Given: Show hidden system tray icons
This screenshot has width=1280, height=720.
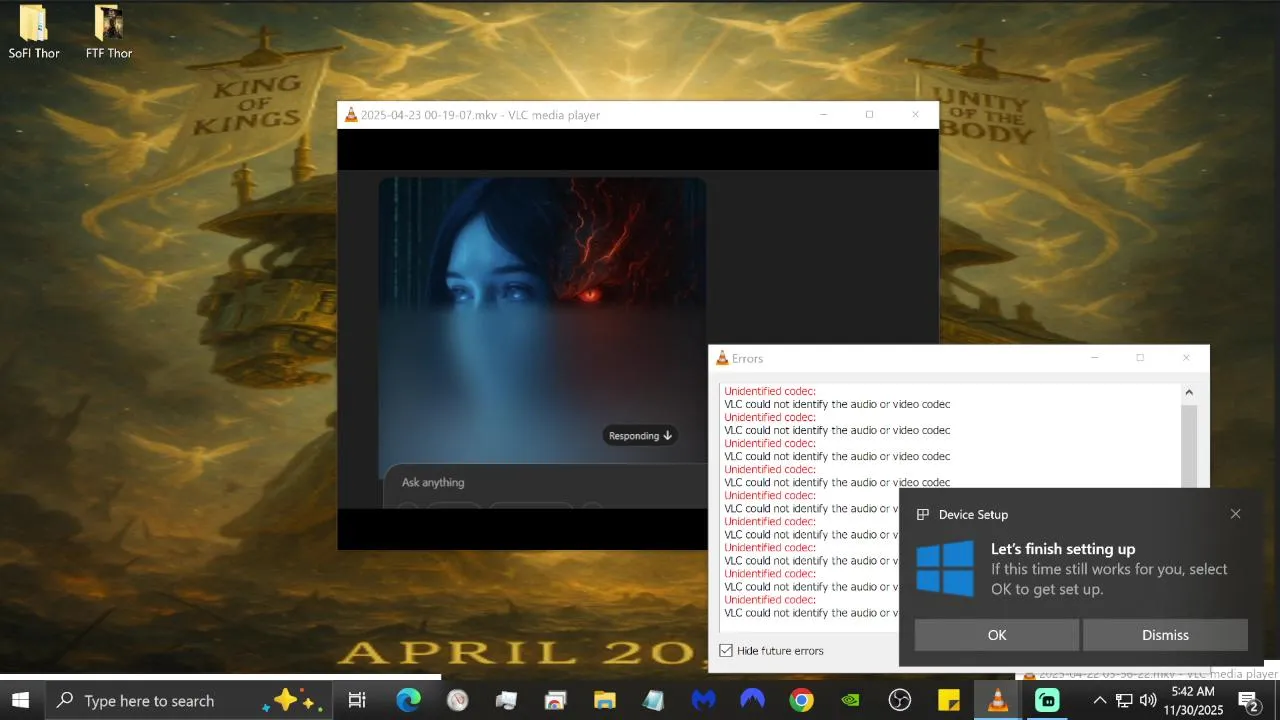Looking at the screenshot, I should [x=1099, y=701].
